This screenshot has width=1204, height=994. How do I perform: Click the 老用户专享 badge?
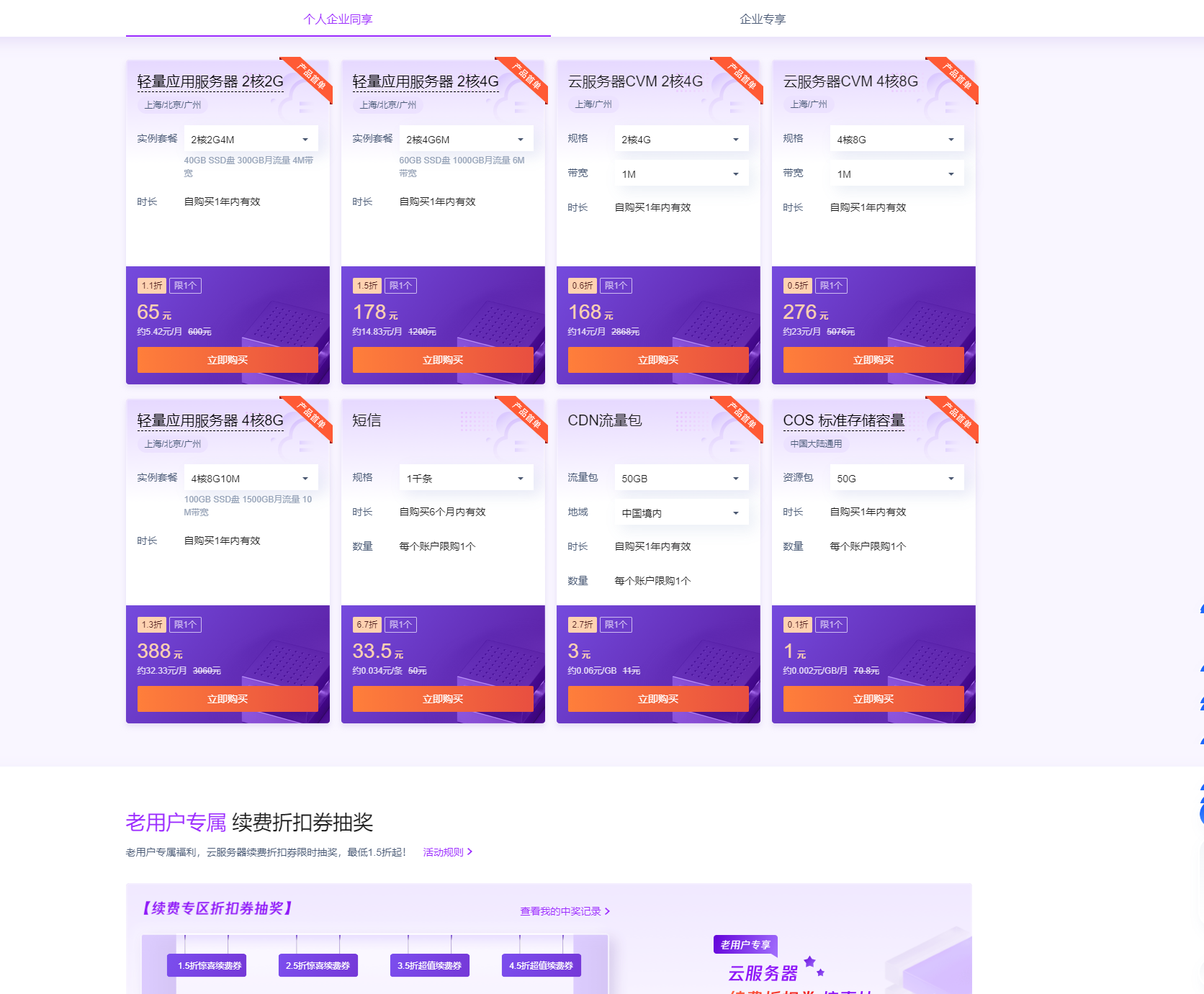(x=745, y=945)
